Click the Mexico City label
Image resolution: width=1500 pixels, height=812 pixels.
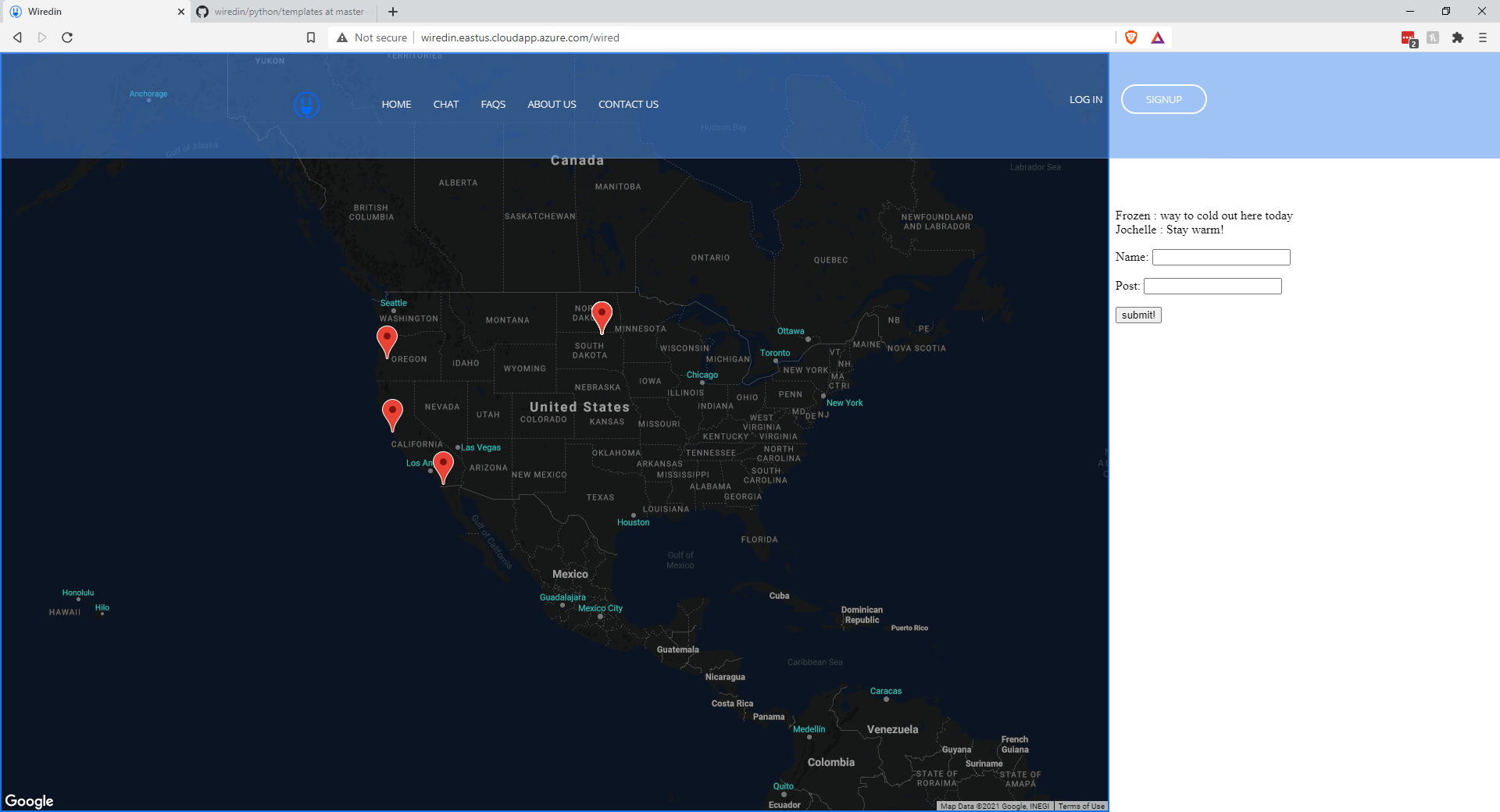(600, 608)
